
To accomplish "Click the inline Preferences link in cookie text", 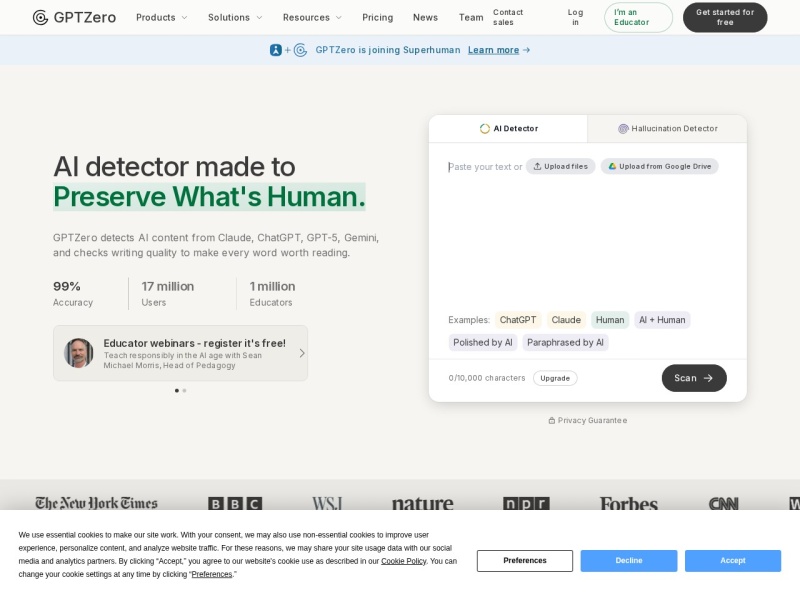I will [x=212, y=574].
